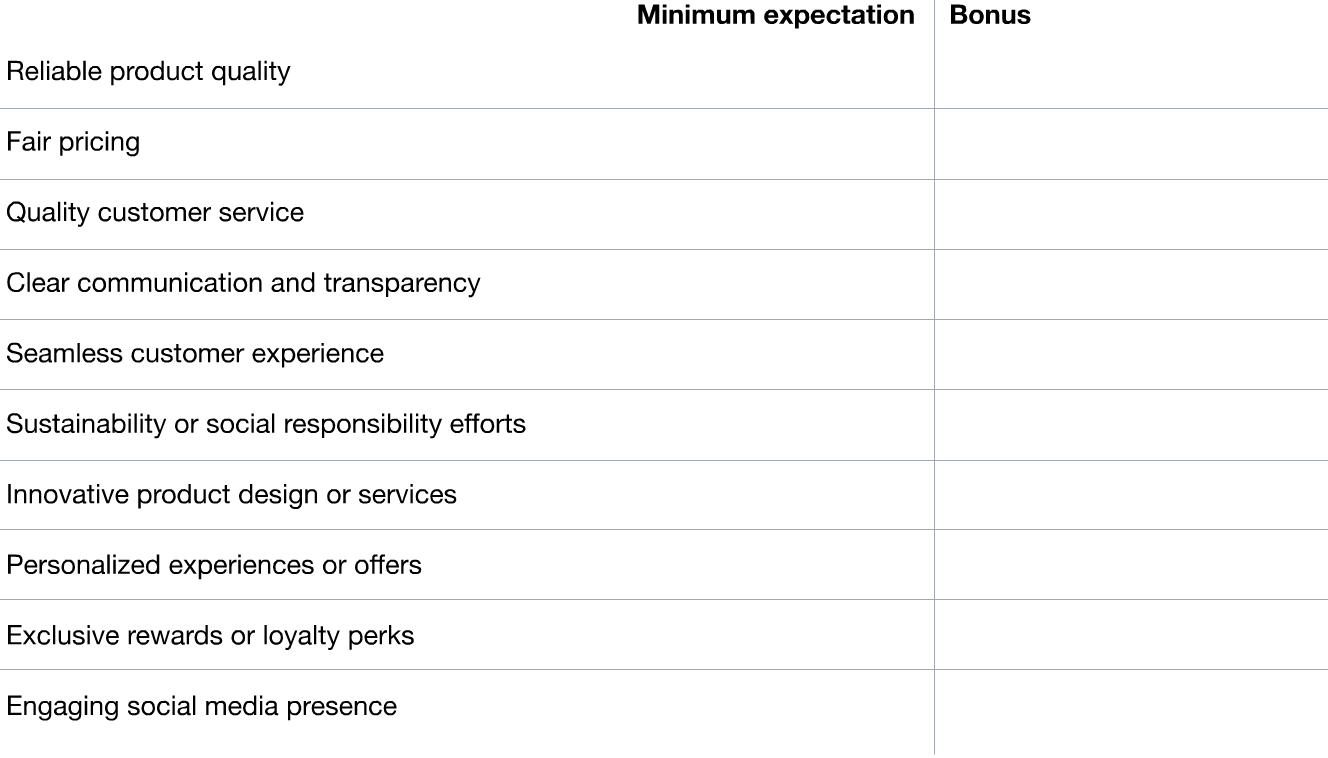The image size is (1328, 758).
Task: Select the 'Quality customer service' row label
Action: [155, 212]
